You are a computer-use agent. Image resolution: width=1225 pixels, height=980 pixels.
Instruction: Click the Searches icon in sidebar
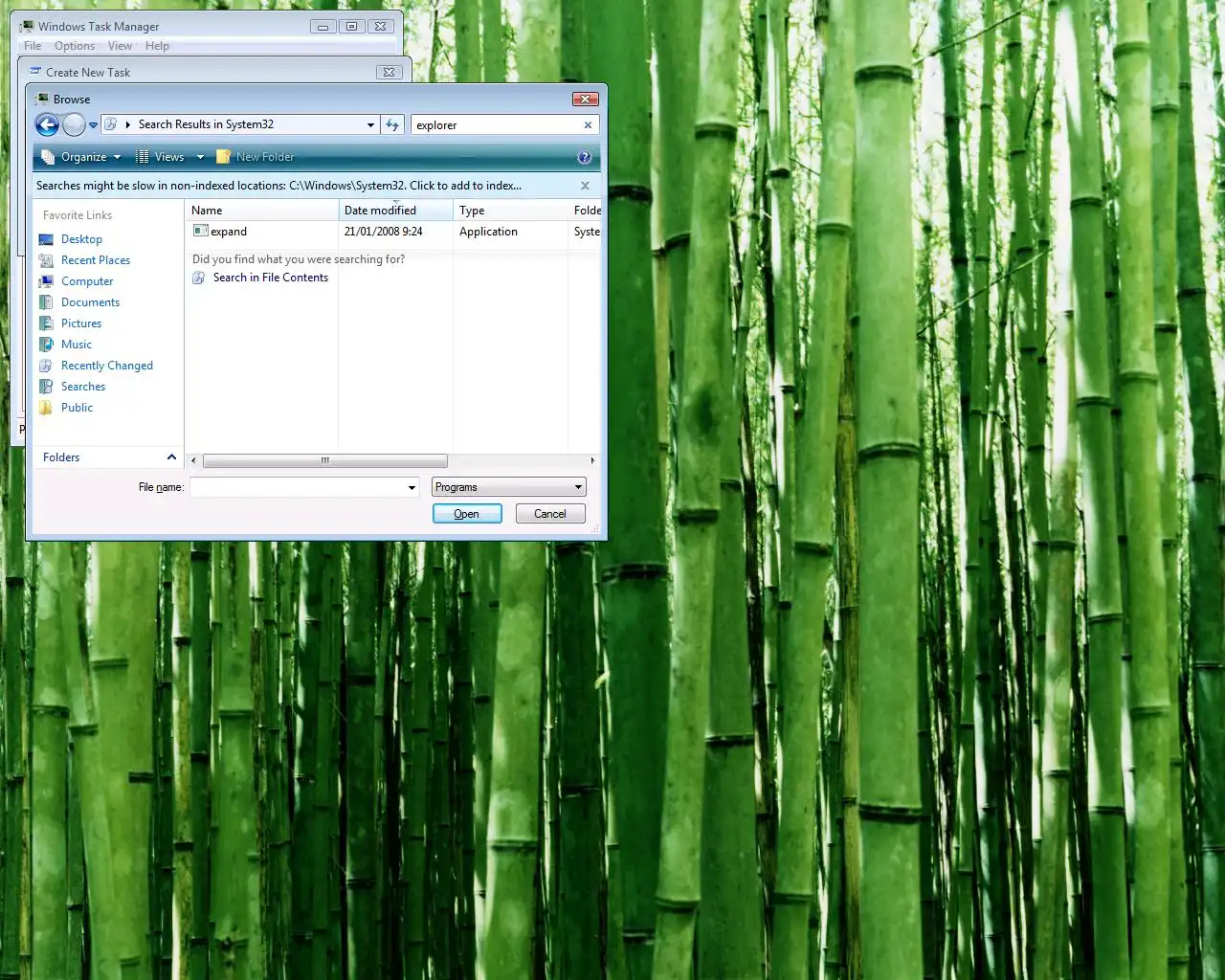[x=46, y=387]
